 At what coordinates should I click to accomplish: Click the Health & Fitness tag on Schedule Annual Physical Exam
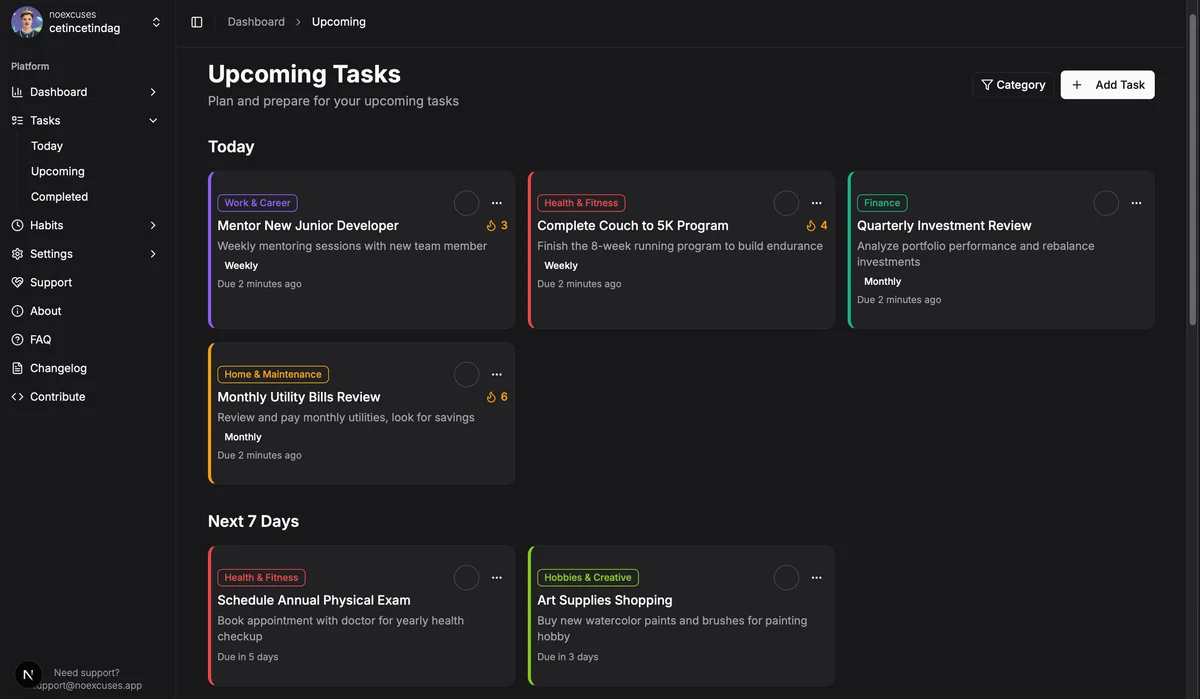click(x=261, y=578)
